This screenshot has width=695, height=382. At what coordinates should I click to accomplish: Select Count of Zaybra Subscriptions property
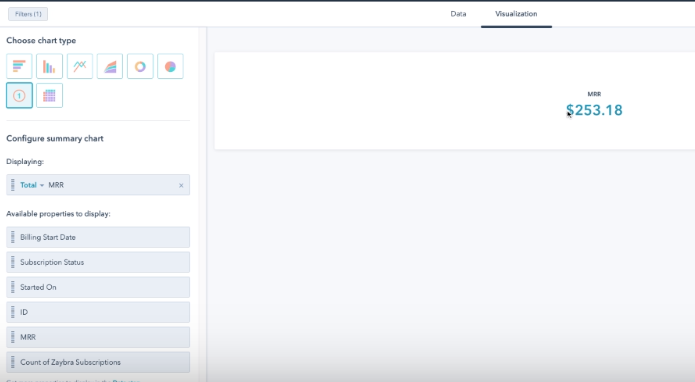pos(98,362)
